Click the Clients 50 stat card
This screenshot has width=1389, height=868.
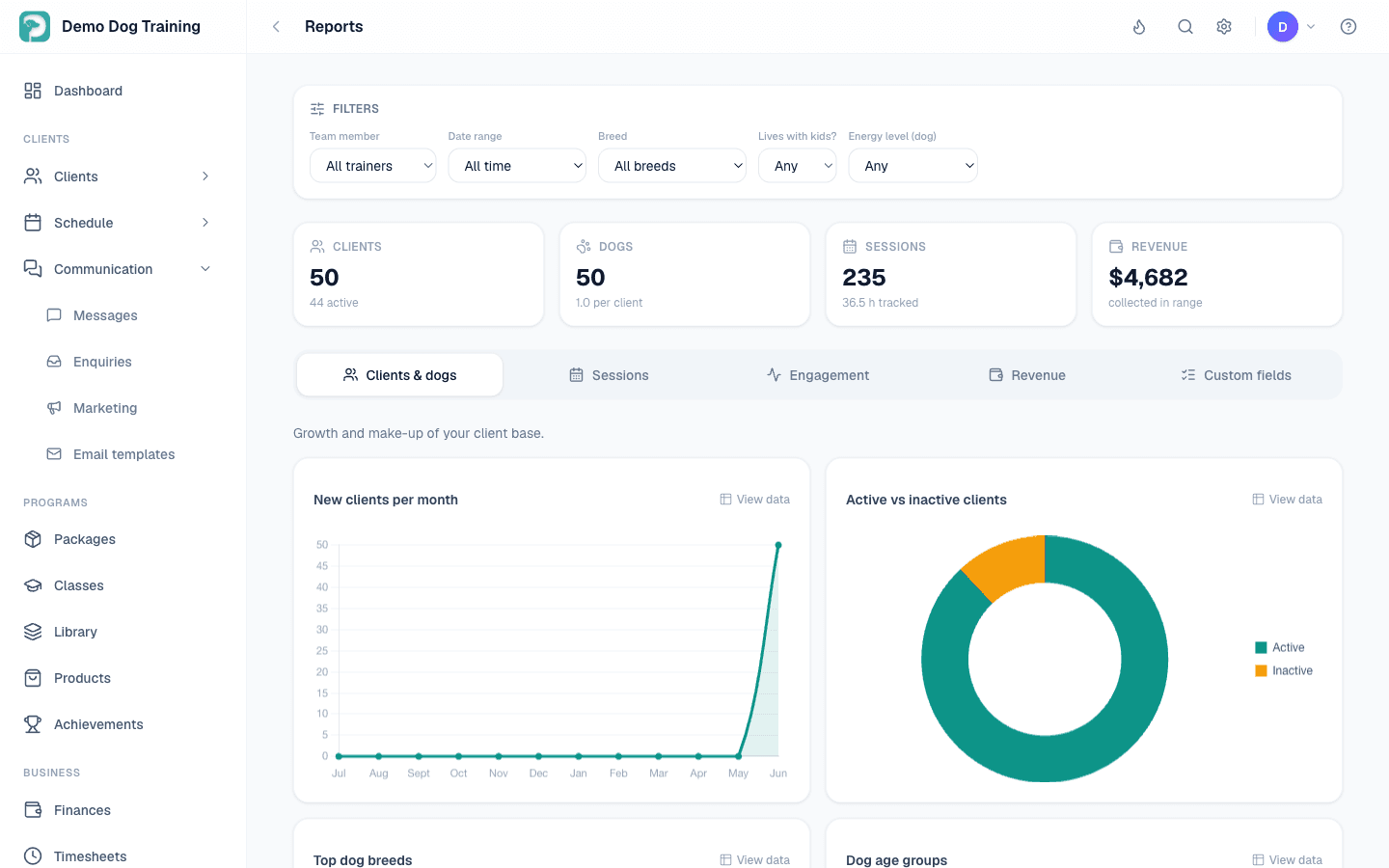click(x=419, y=275)
